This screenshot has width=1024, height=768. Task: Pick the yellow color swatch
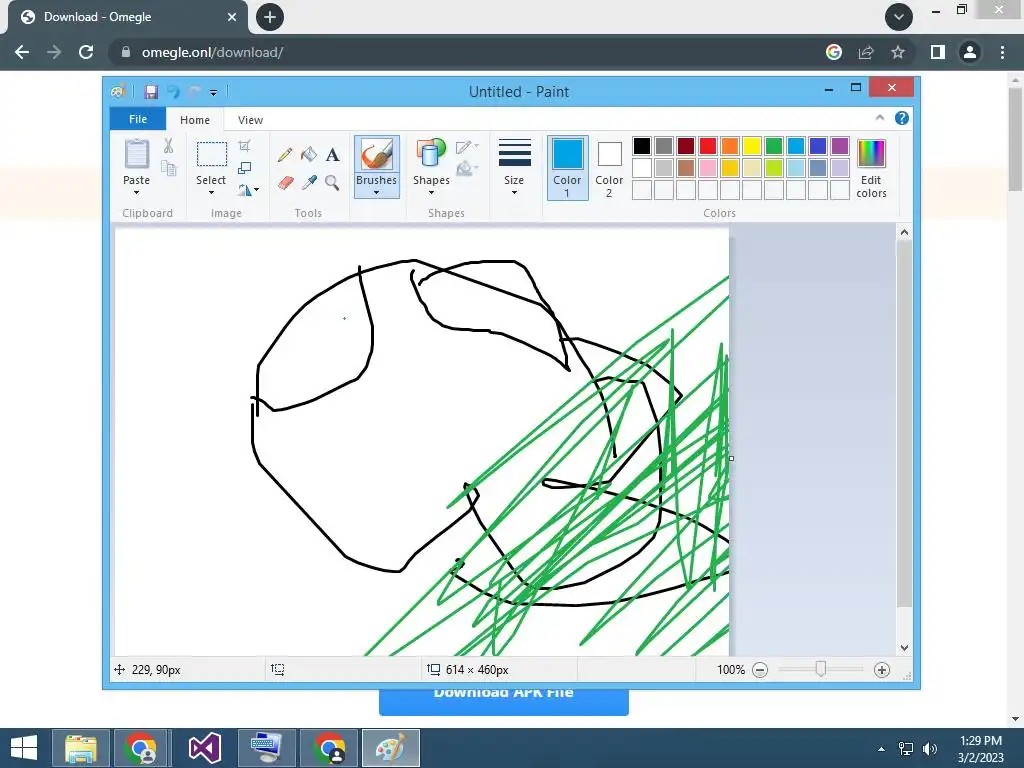tap(752, 146)
